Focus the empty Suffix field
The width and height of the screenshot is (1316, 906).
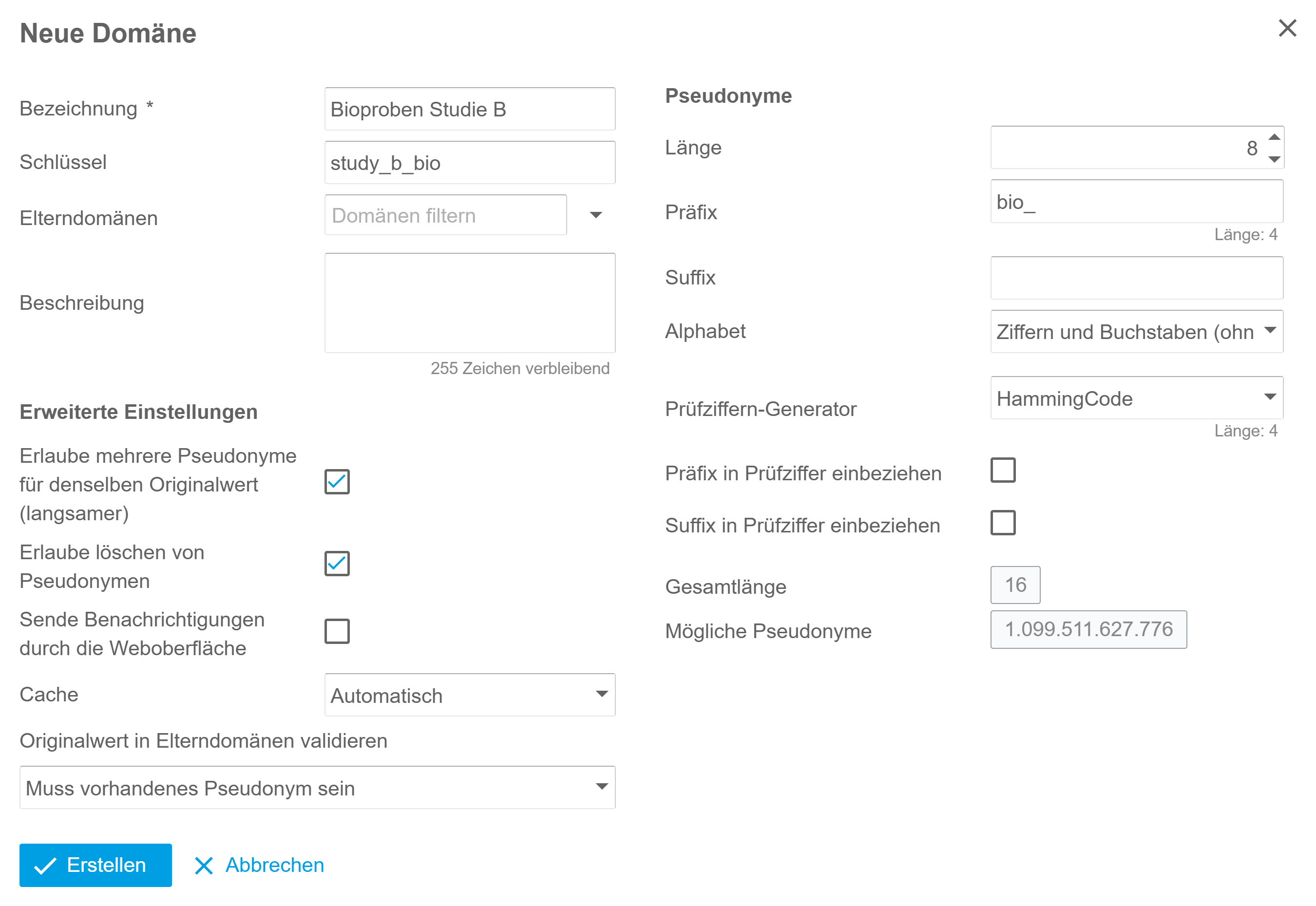coord(1137,278)
